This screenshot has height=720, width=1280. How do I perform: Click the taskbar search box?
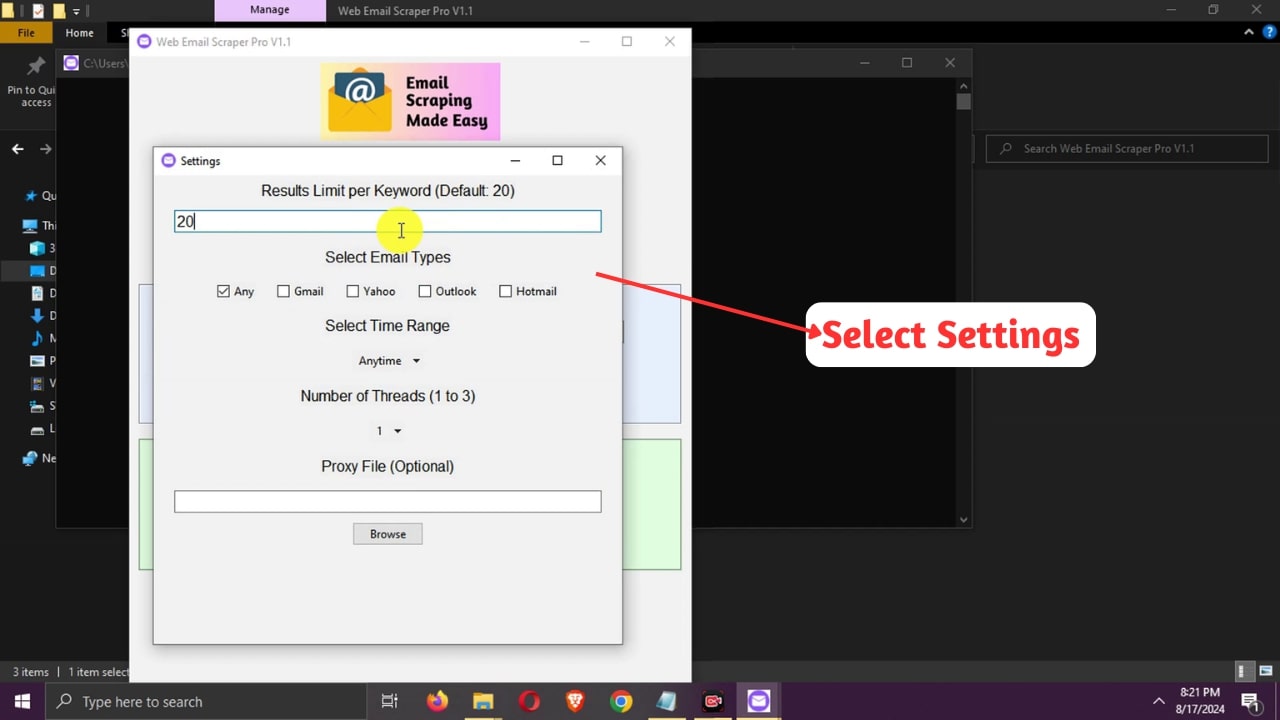tap(208, 701)
